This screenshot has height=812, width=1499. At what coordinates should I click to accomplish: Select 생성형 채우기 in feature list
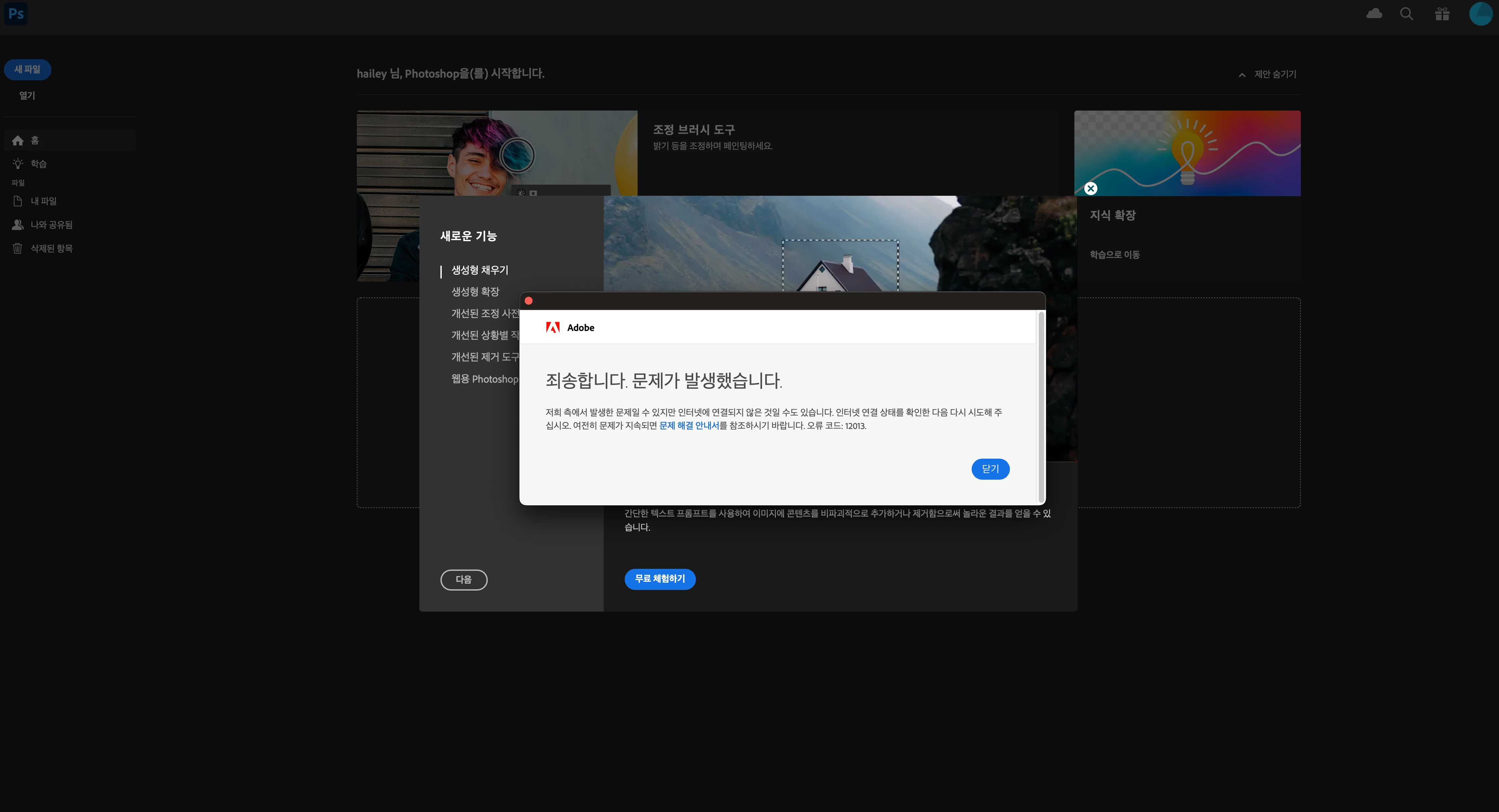click(480, 270)
